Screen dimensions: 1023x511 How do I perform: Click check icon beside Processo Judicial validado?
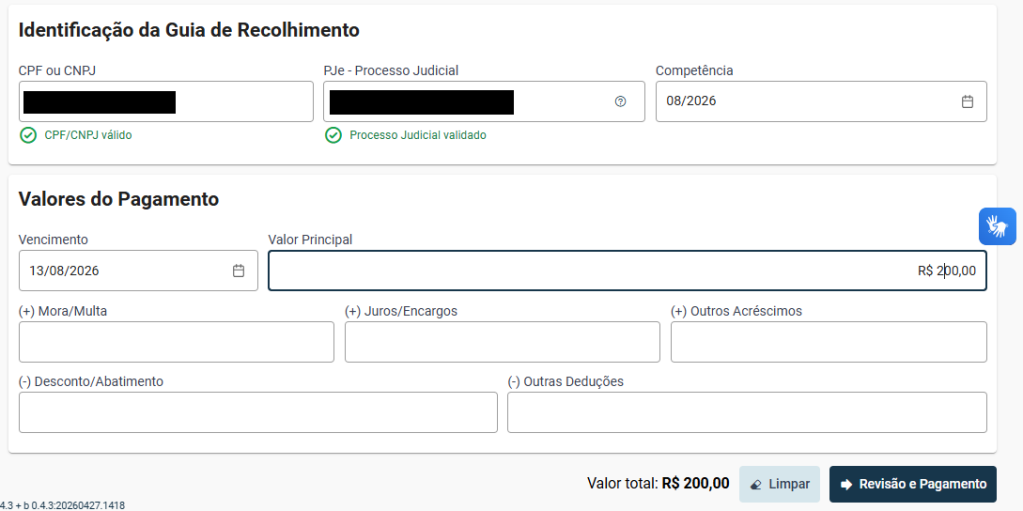point(333,136)
